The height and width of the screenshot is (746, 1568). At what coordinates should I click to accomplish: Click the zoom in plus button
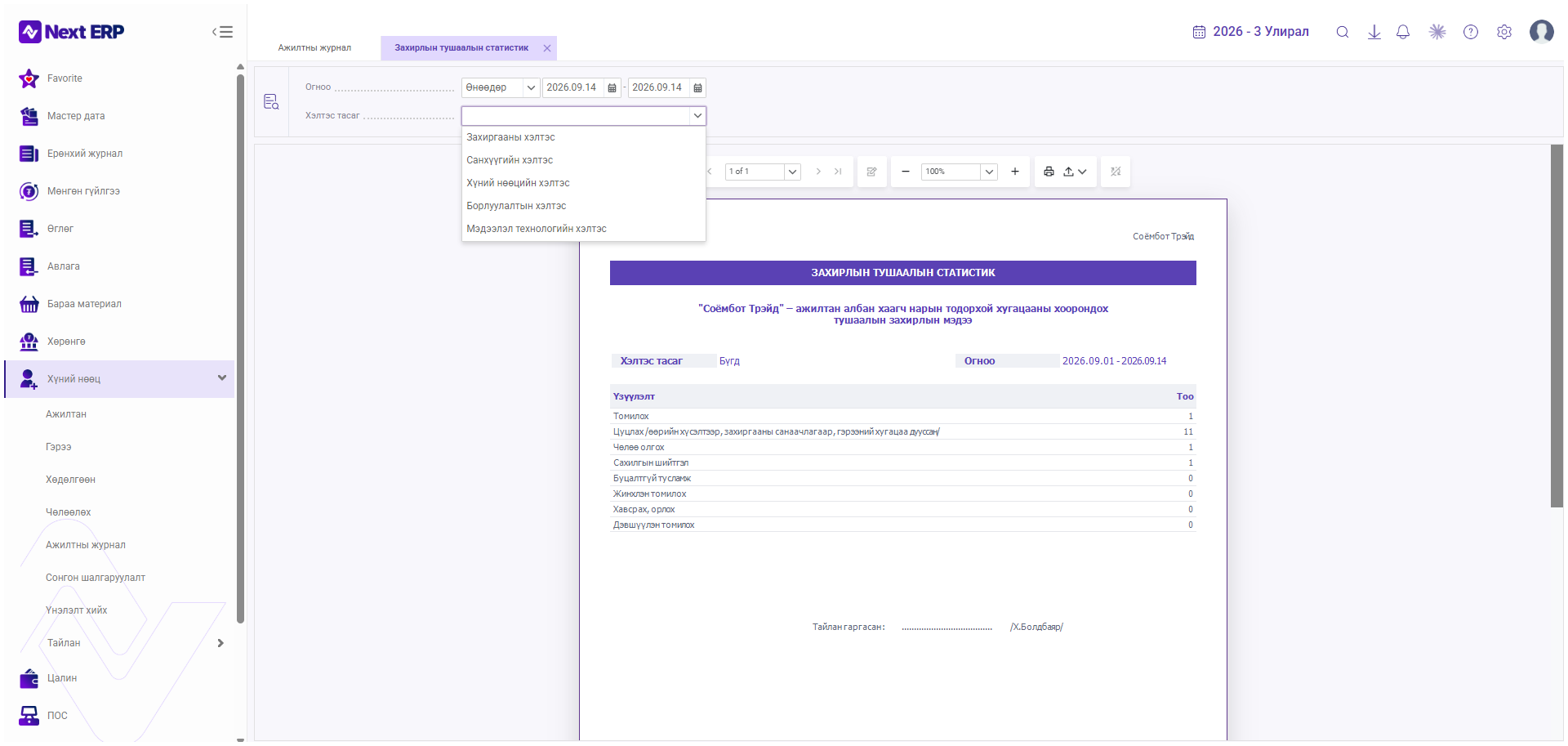pyautogui.click(x=1014, y=172)
